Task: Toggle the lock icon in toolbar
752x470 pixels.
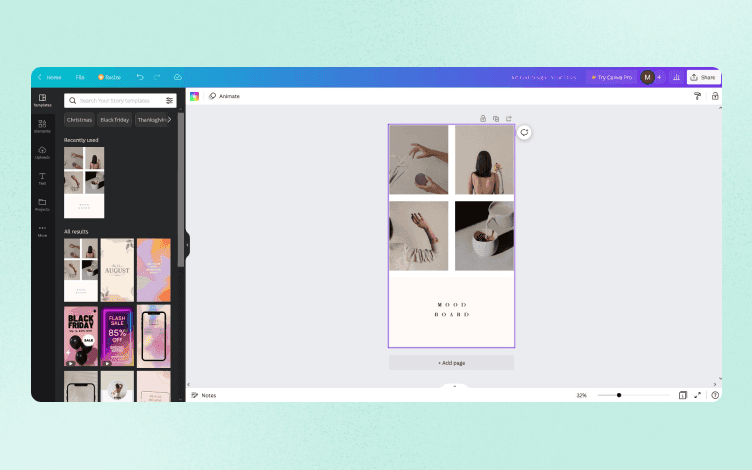Action: pyautogui.click(x=715, y=96)
